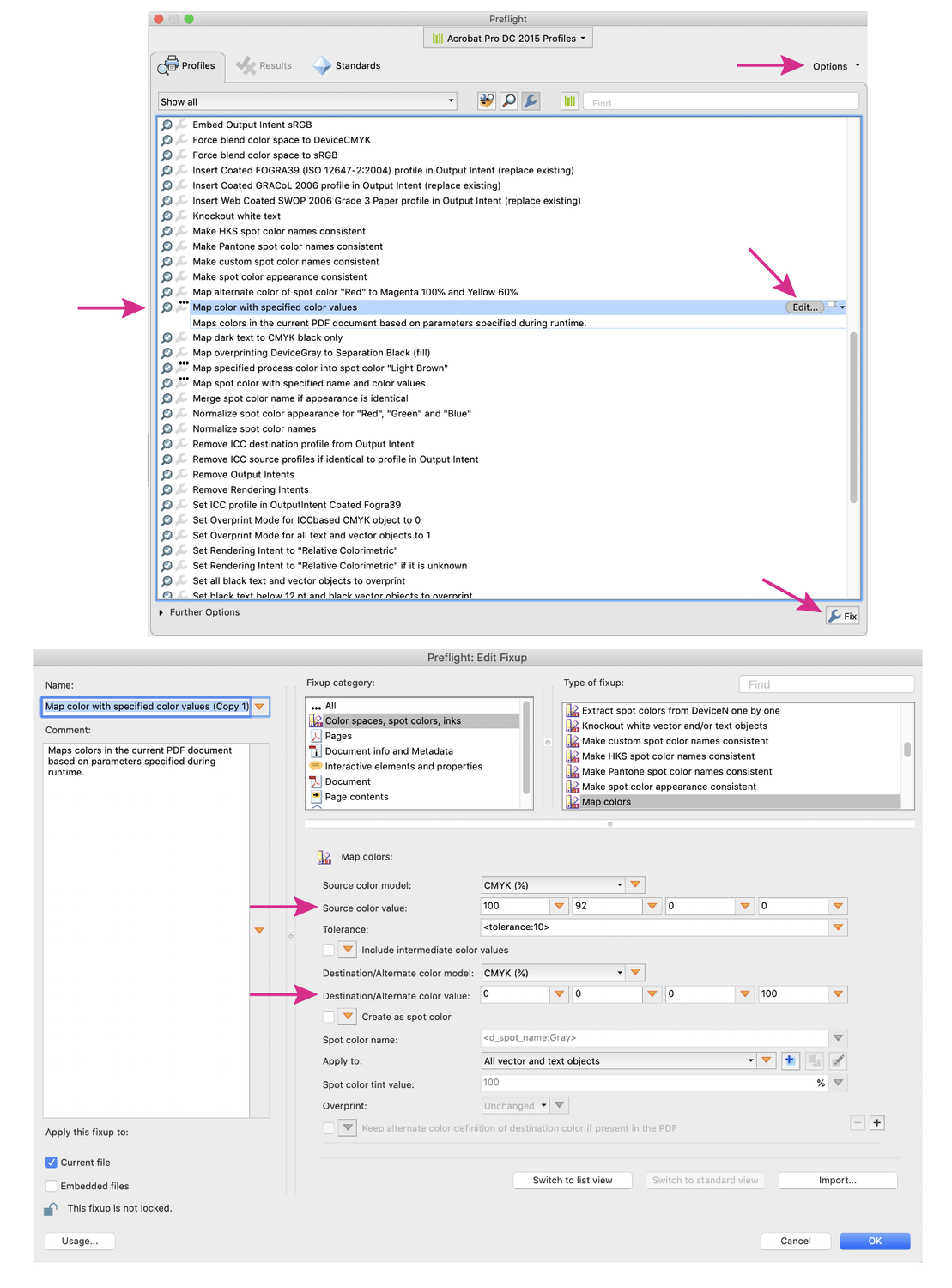Enable the Embedded files checkbox
This screenshot has width=952, height=1288.
pyautogui.click(x=52, y=1186)
